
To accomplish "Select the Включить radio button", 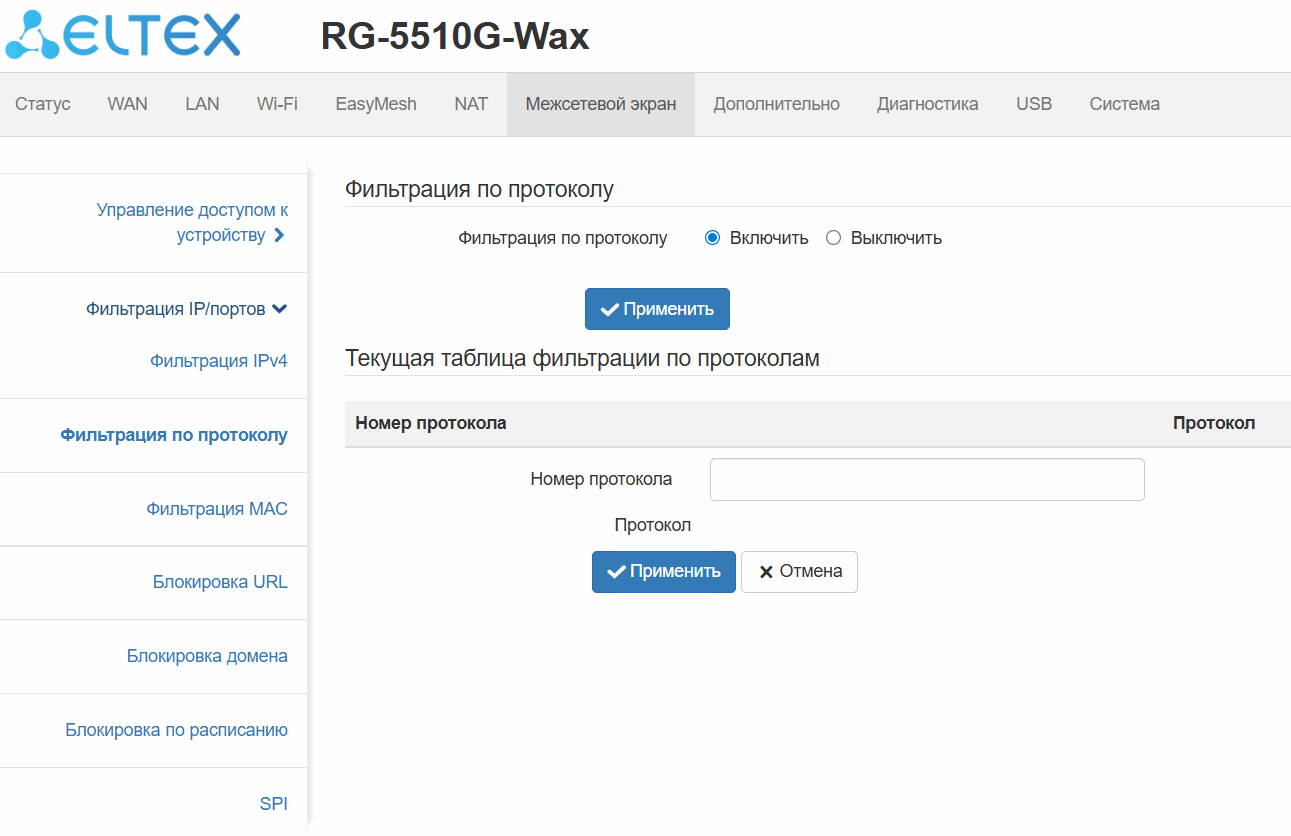I will [713, 238].
